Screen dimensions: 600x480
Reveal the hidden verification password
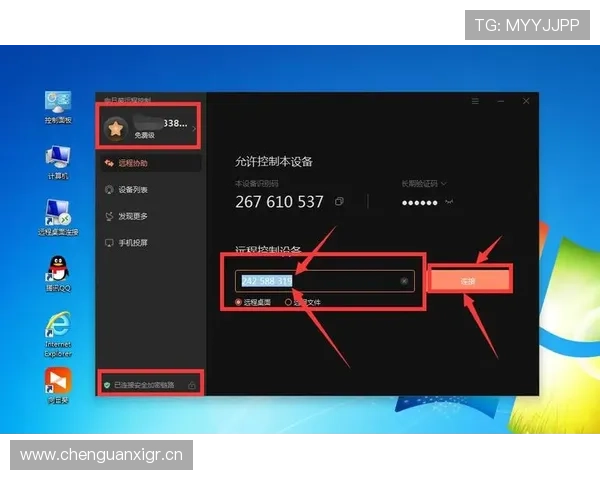coord(449,202)
